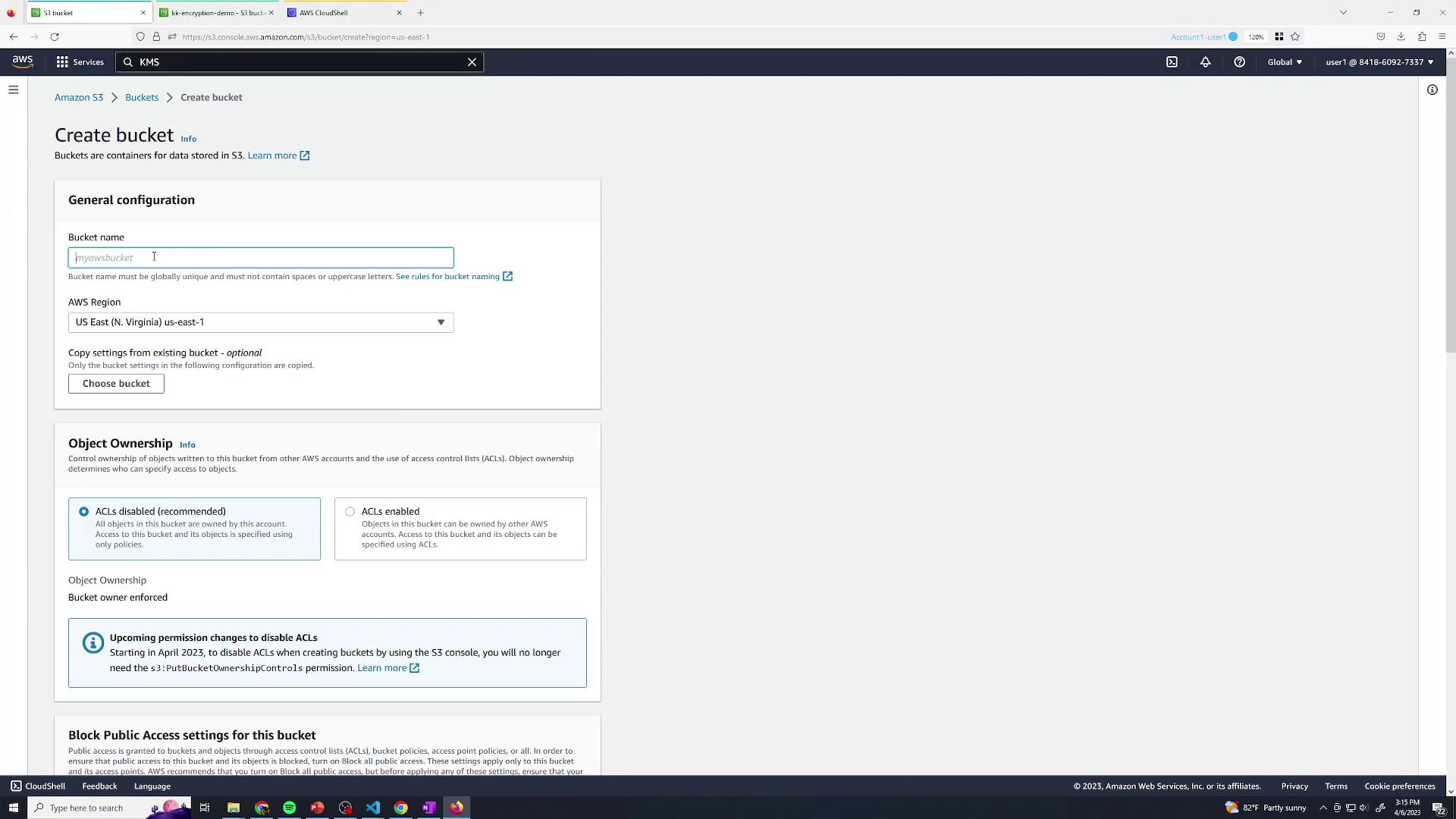This screenshot has width=1456, height=819.
Task: Clear the KMS search text
Action: [x=472, y=62]
